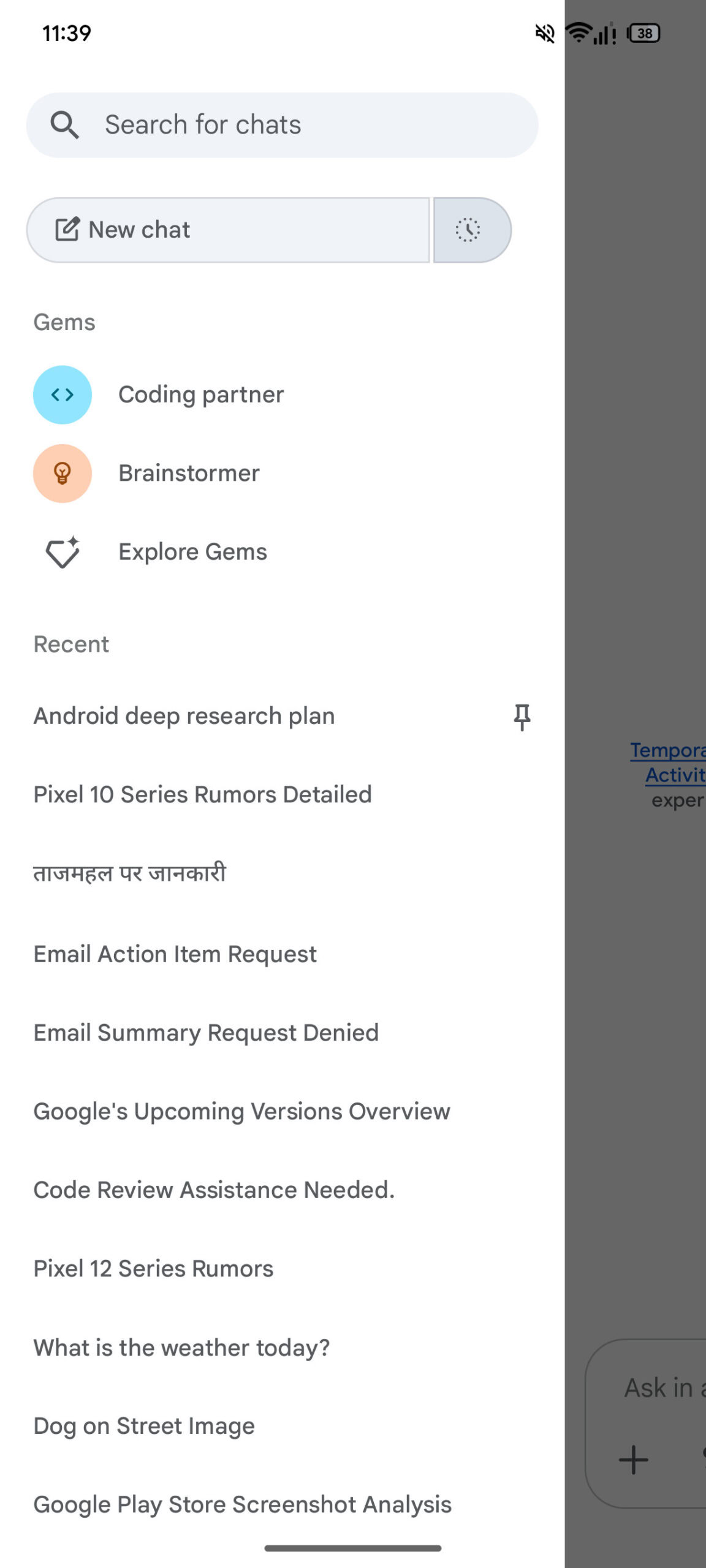
Task: Start a New chat
Action: pos(228,230)
